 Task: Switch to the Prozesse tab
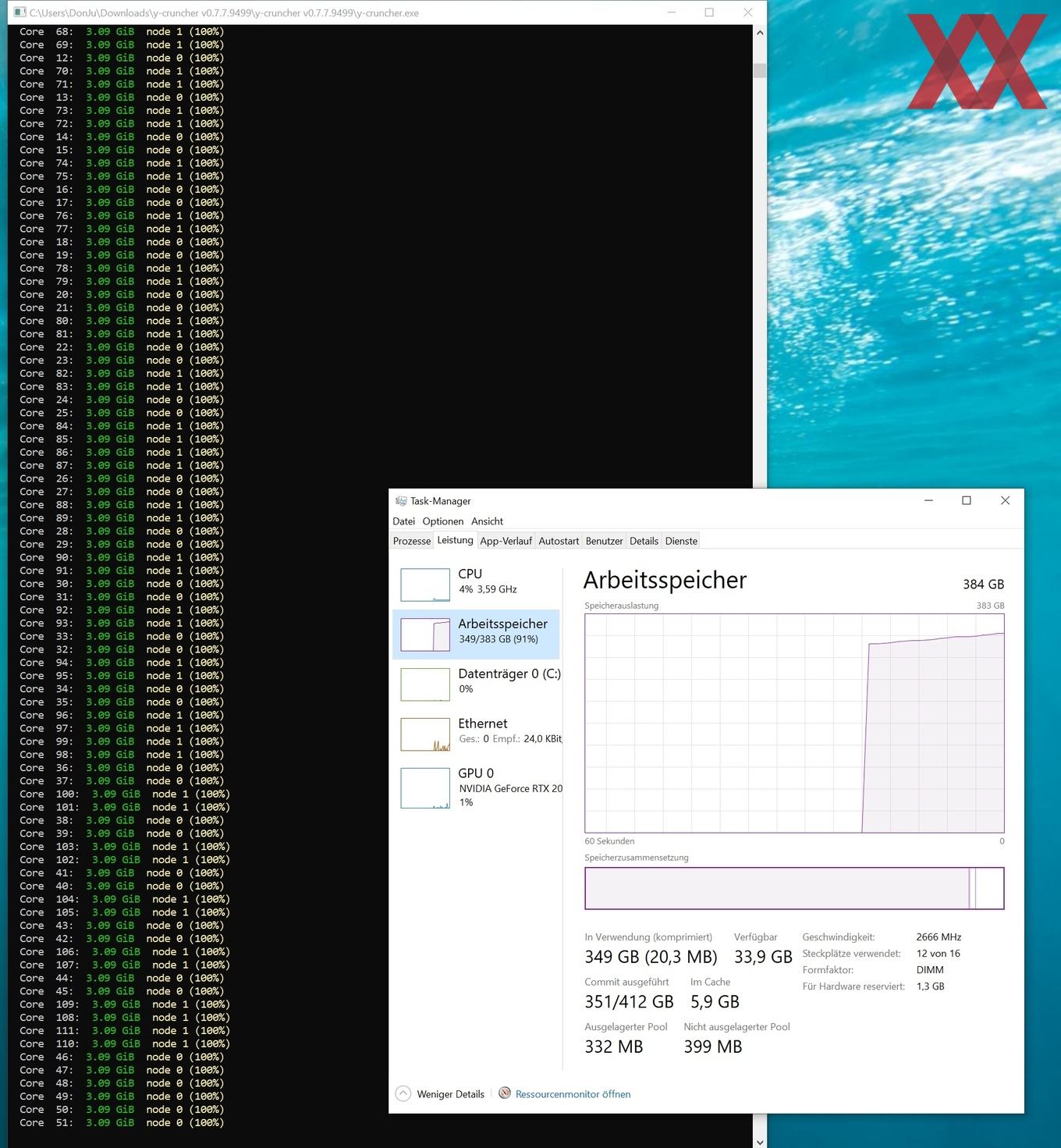coord(412,541)
